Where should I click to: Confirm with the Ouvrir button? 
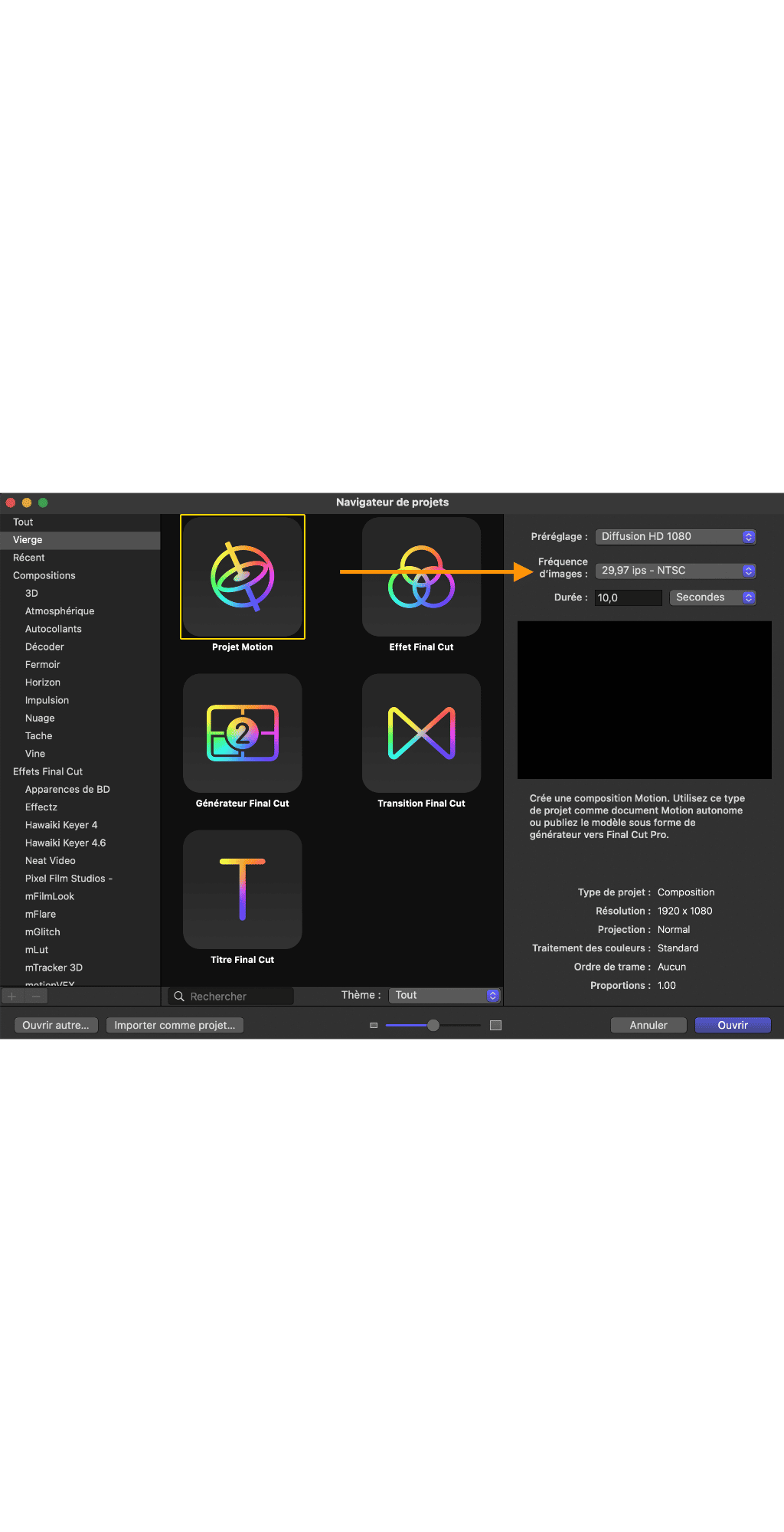(x=733, y=1026)
